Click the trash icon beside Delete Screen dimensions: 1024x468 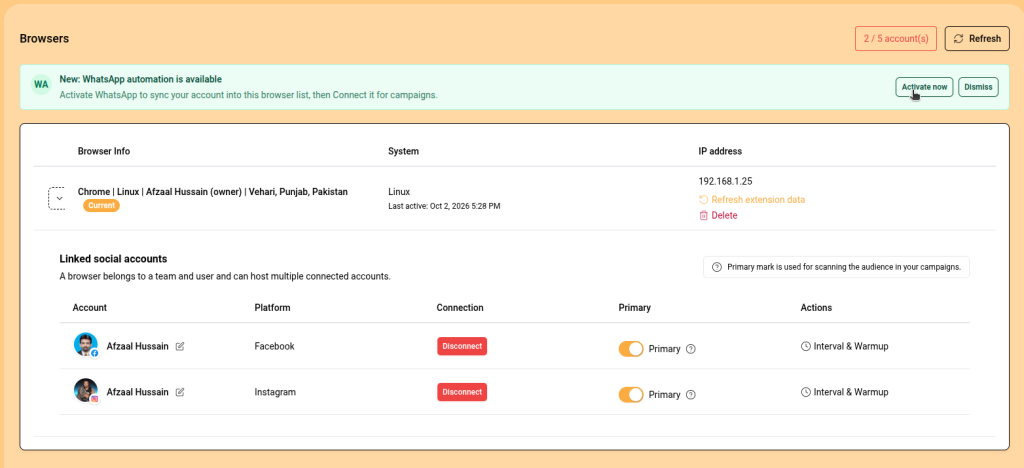tap(703, 215)
